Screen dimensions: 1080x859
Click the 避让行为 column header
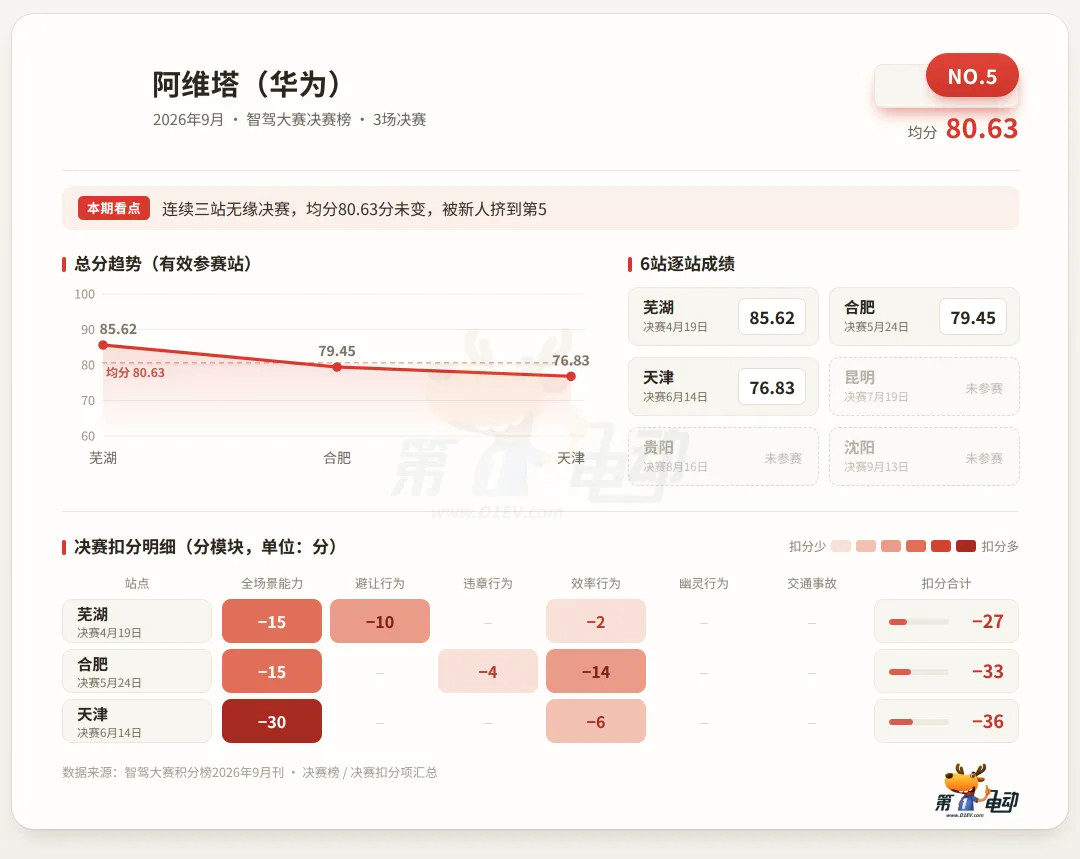tap(380, 583)
